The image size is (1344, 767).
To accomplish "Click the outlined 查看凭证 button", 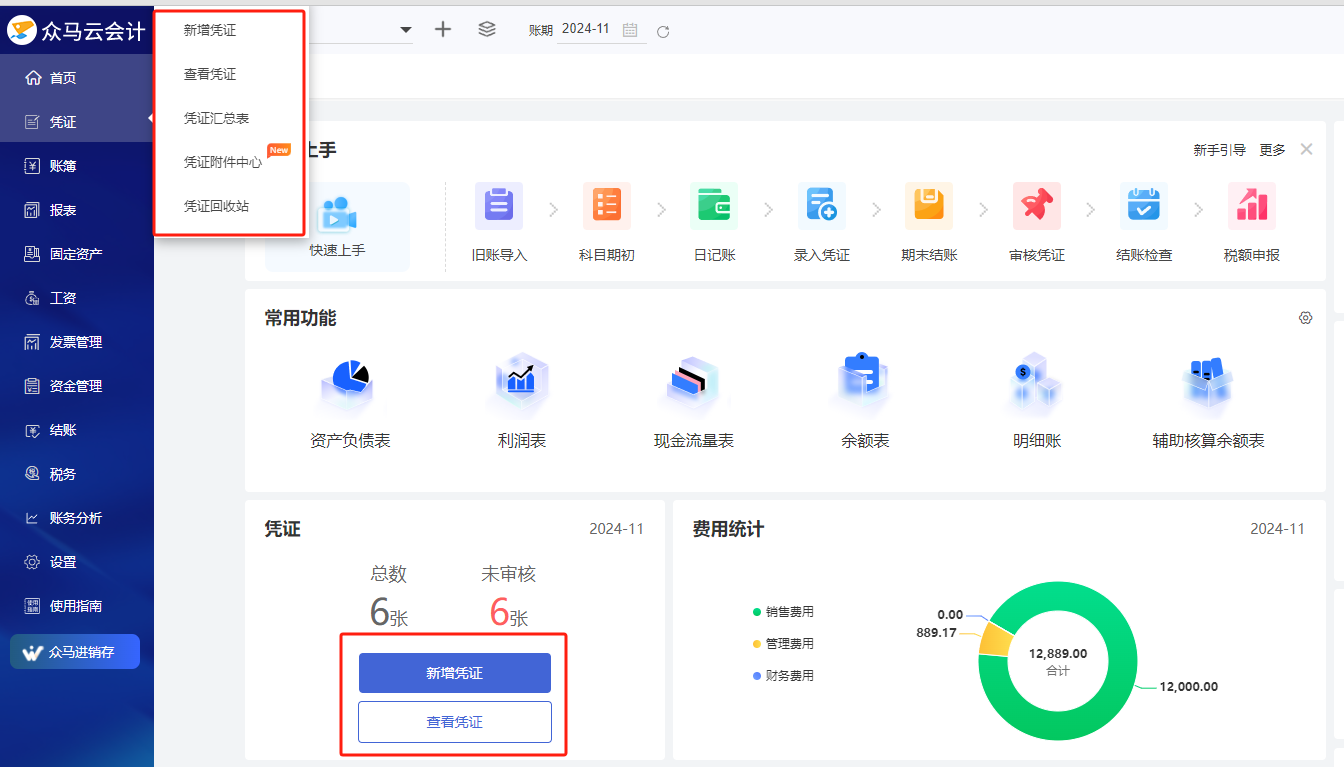I will click(455, 722).
